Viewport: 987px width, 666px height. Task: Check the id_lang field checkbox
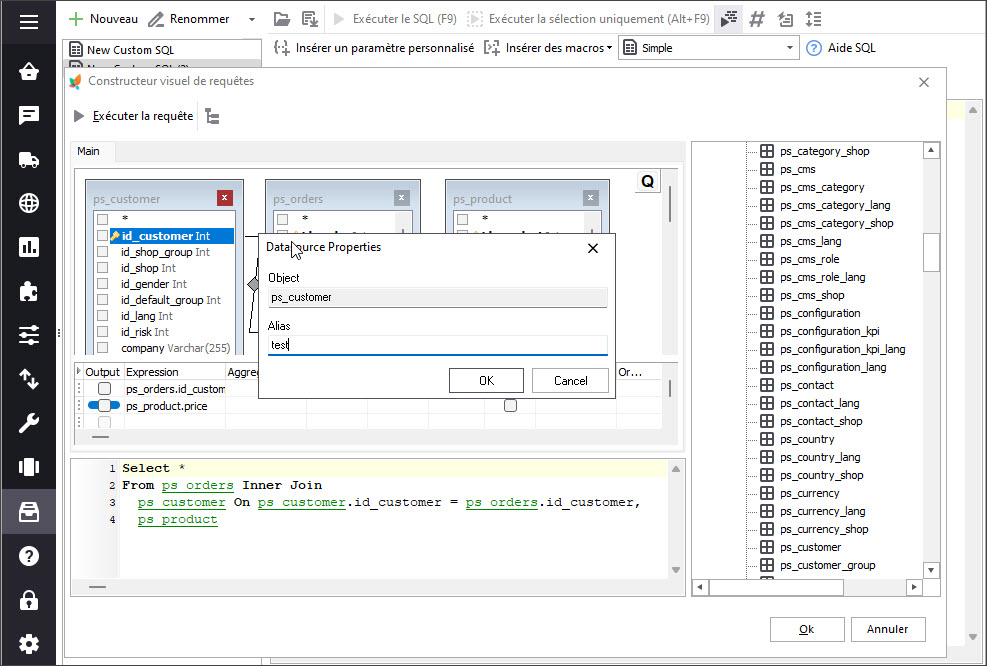[103, 316]
